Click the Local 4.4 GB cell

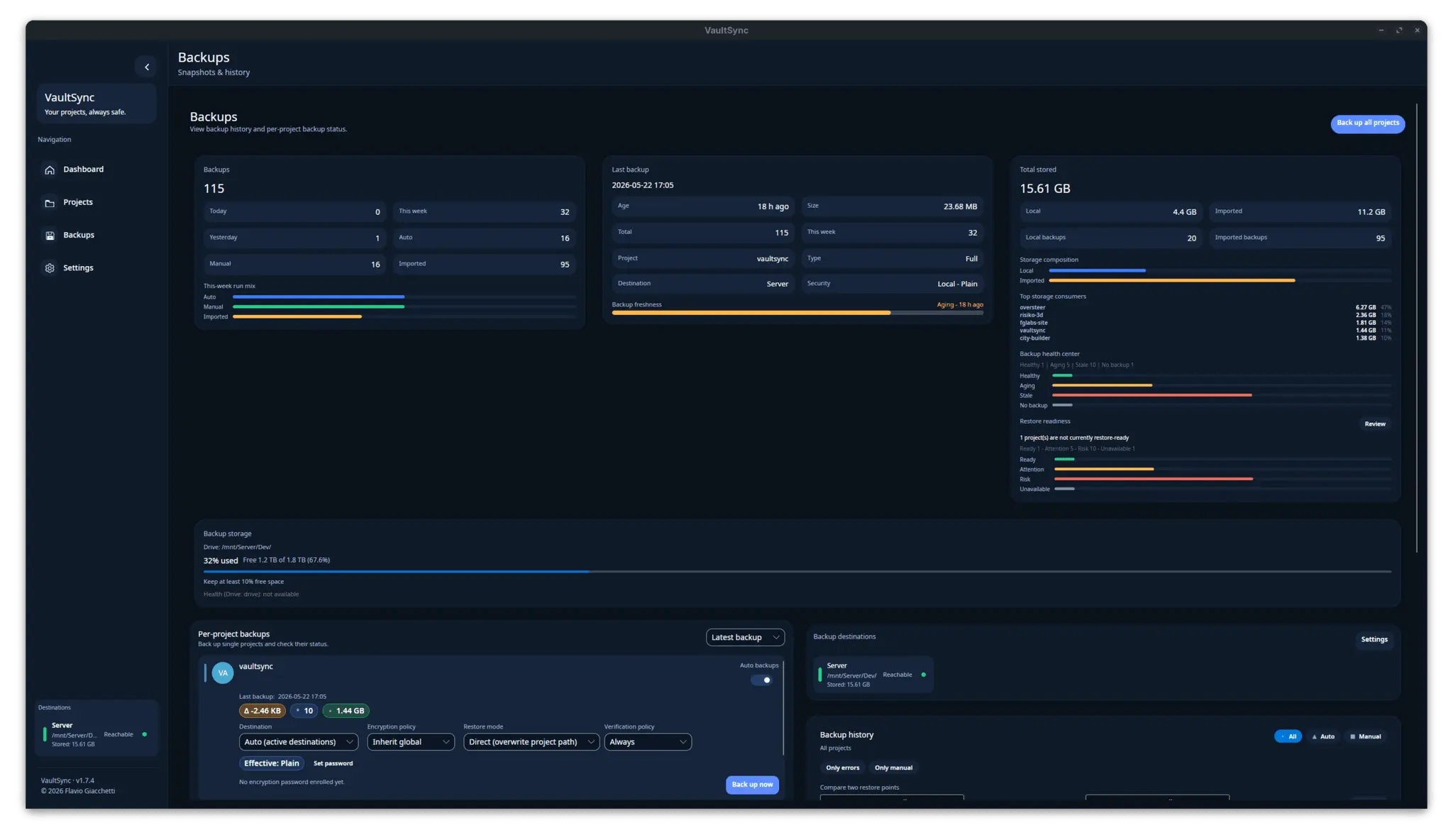tap(1111, 212)
